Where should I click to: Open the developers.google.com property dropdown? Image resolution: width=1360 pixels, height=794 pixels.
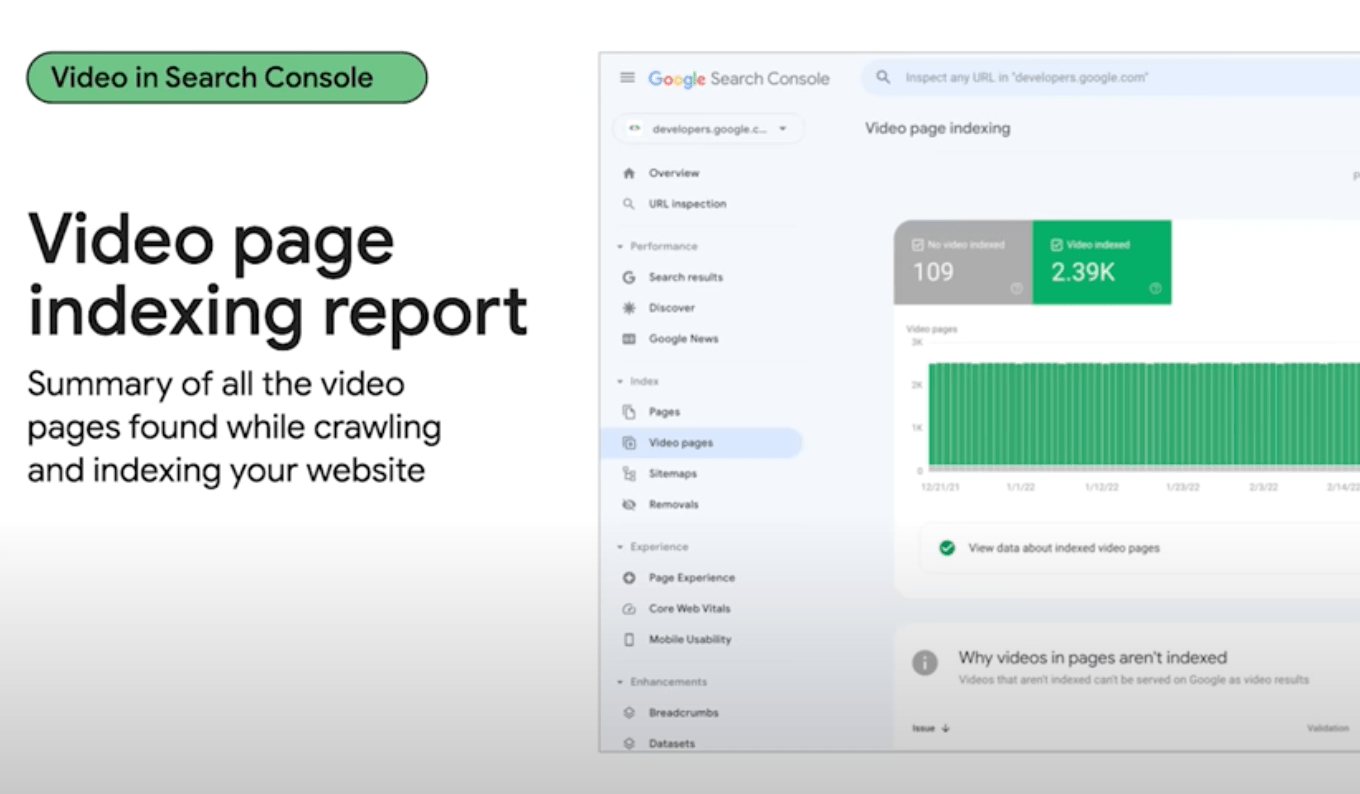pyautogui.click(x=708, y=129)
